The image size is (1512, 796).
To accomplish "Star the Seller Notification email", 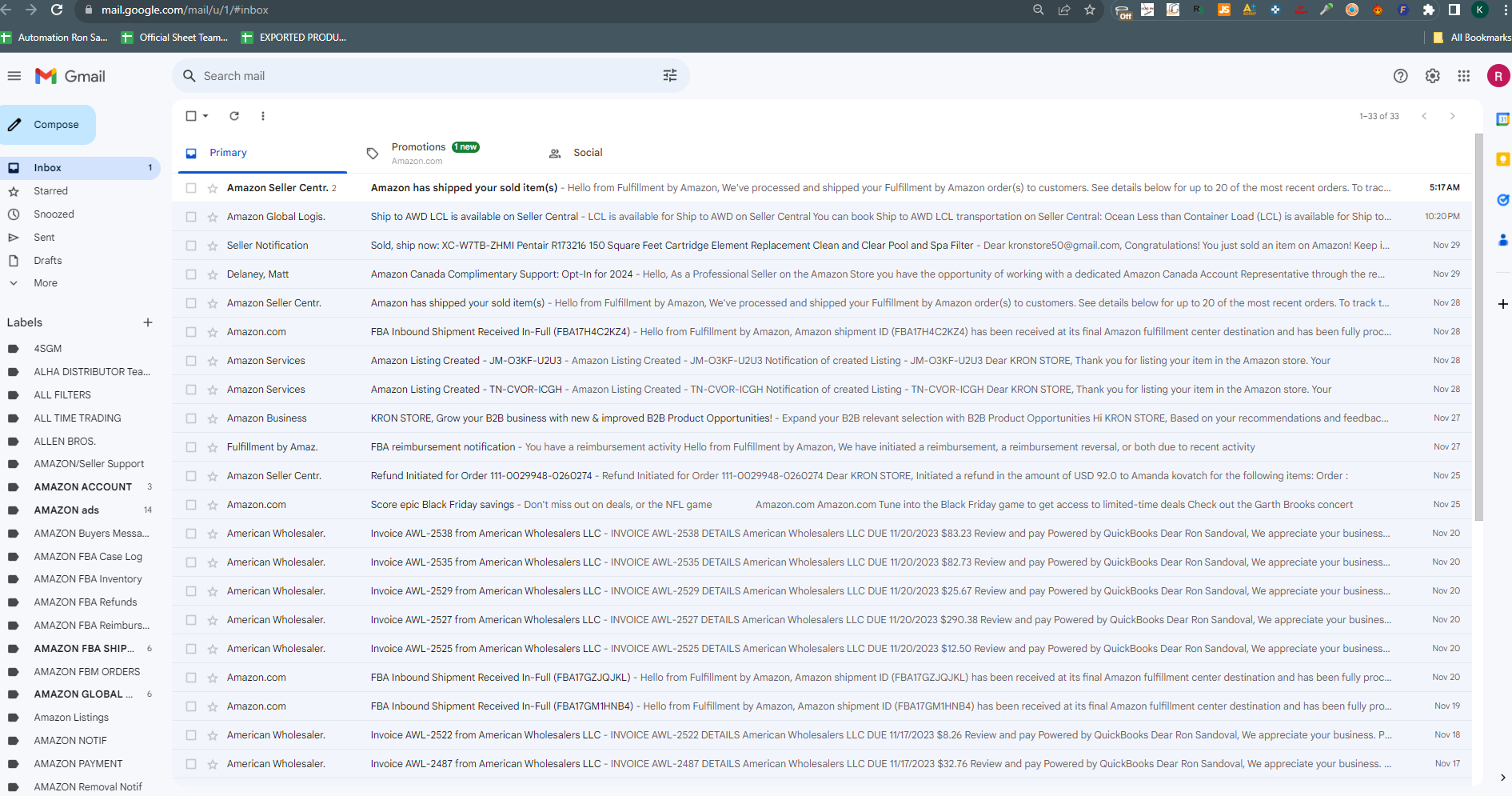I will point(213,246).
